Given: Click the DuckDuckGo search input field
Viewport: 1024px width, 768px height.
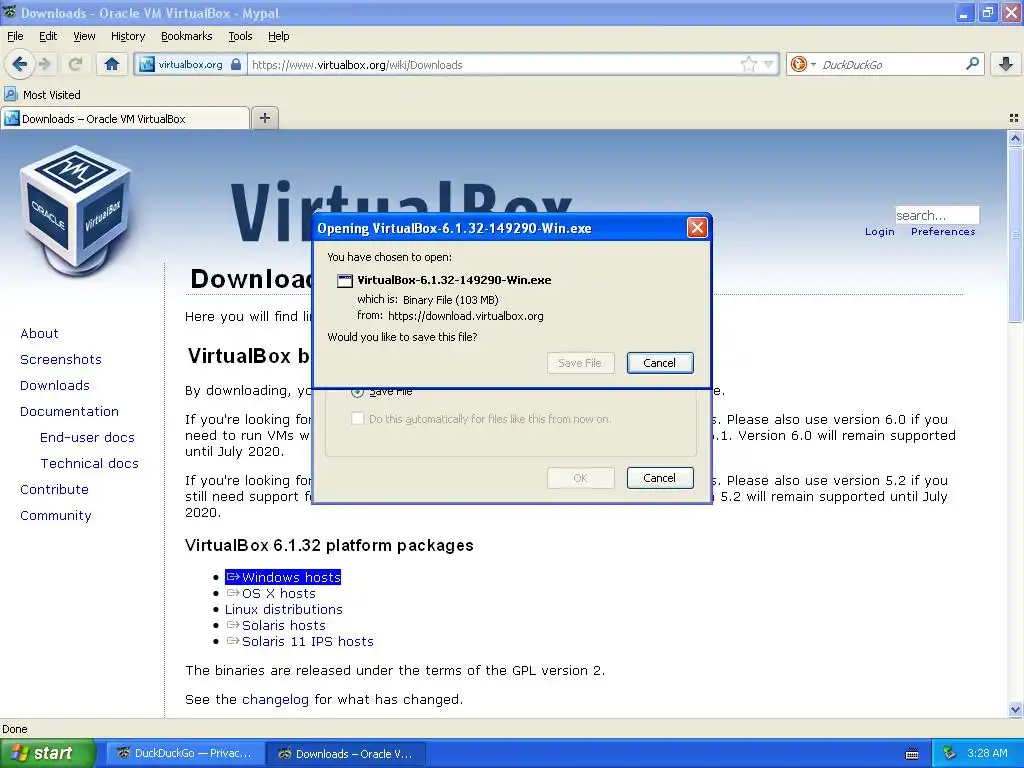Looking at the screenshot, I should [x=891, y=64].
